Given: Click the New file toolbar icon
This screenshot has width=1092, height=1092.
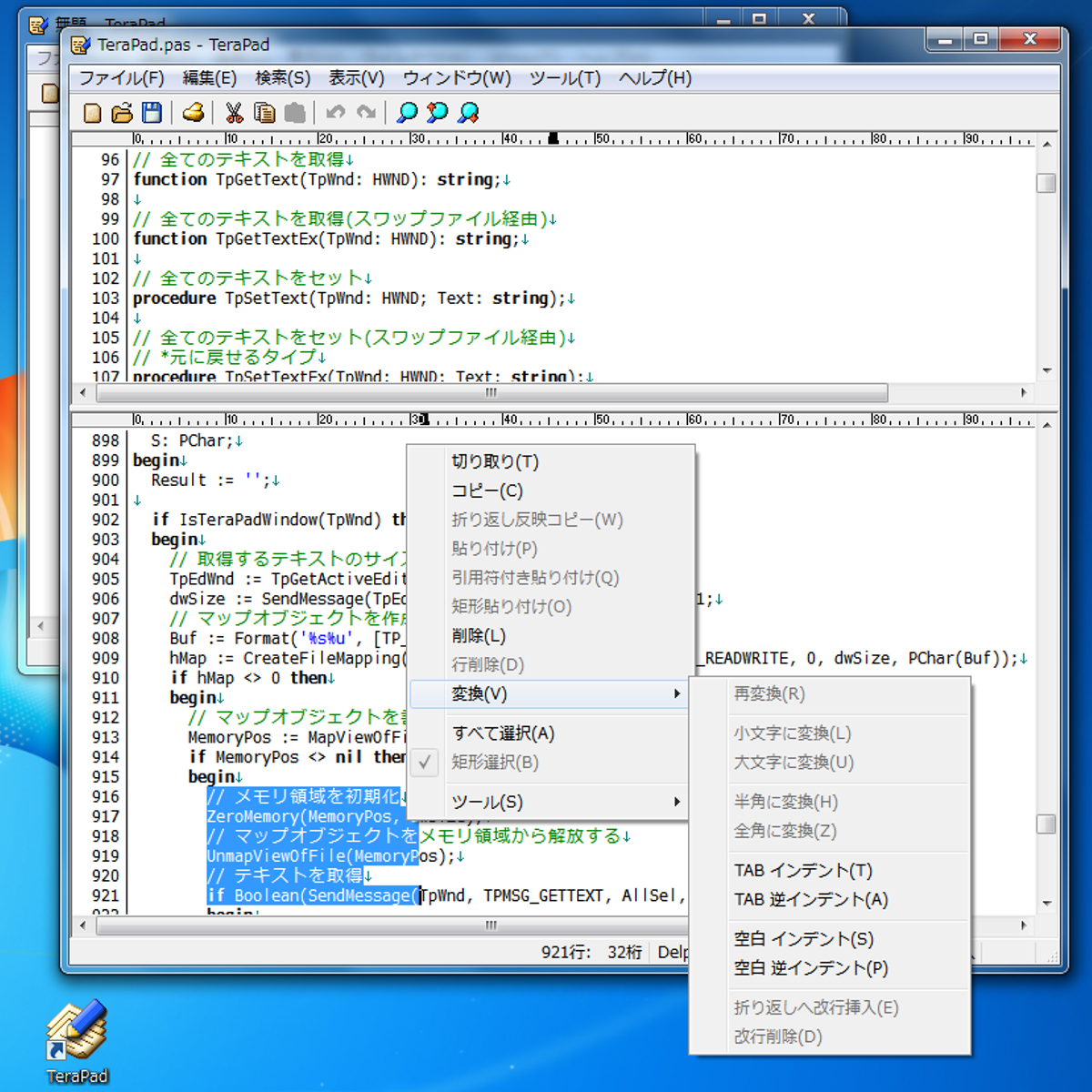Looking at the screenshot, I should [93, 113].
